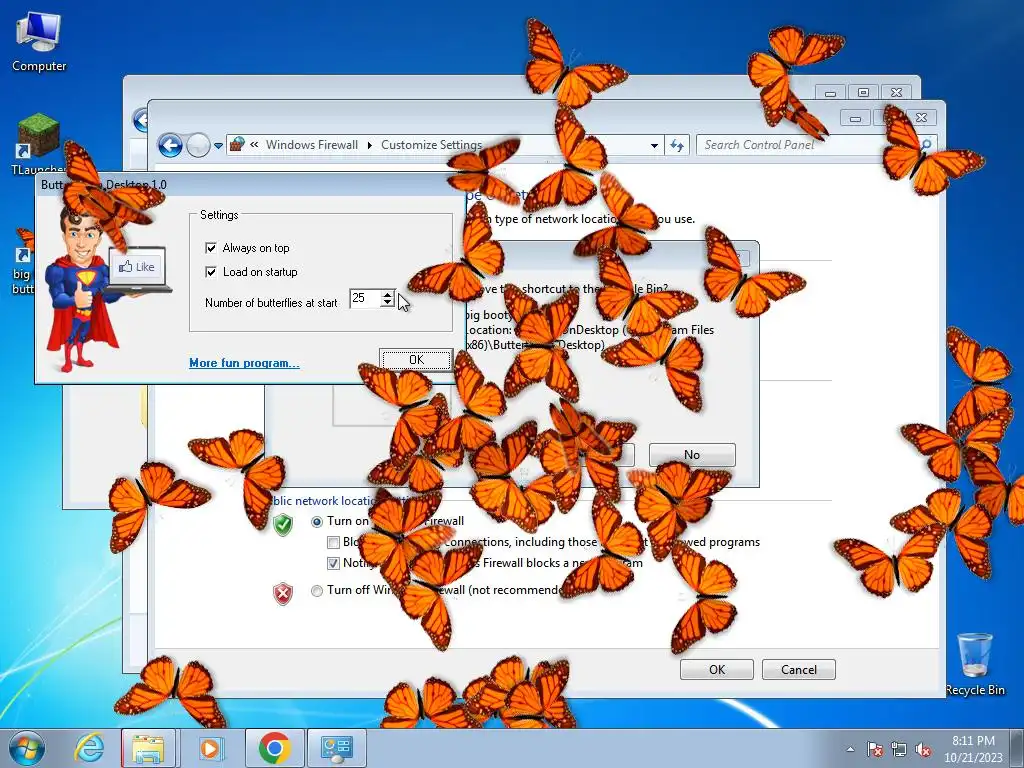Choose No in the shortcut dialog
The height and width of the screenshot is (768, 1024).
[x=692, y=455]
